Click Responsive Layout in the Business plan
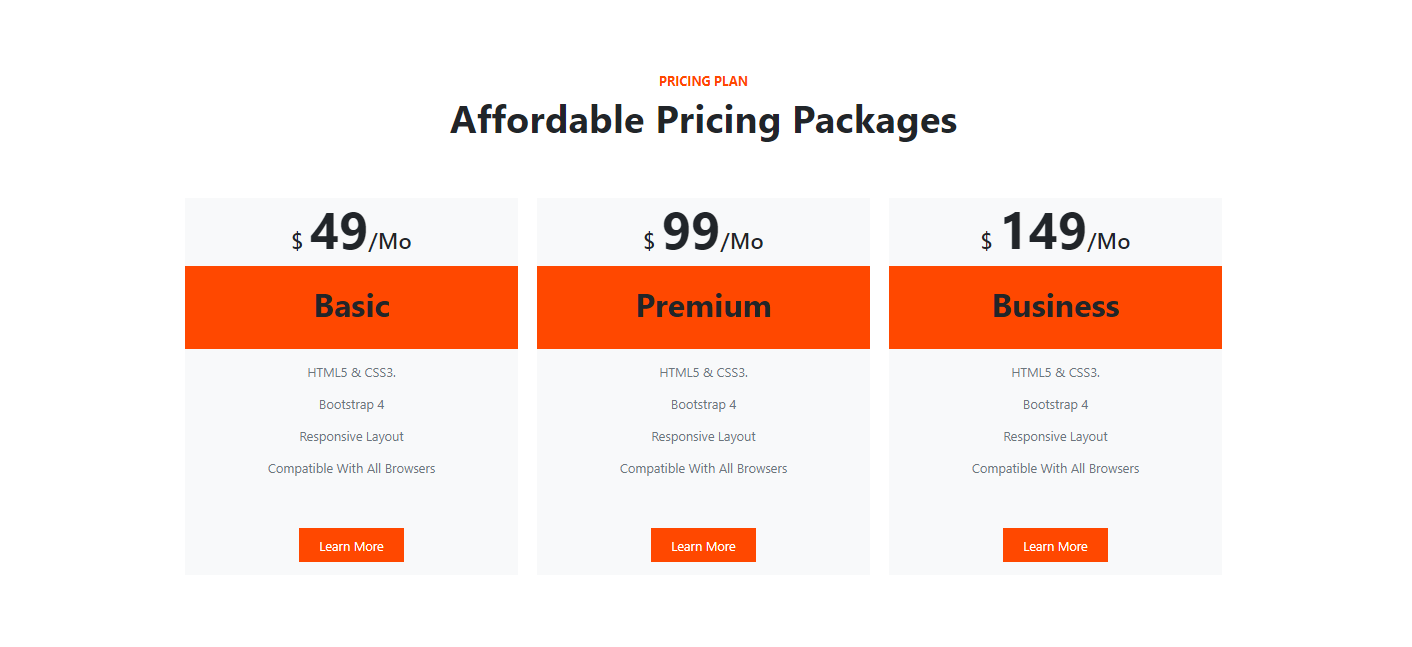1412x647 pixels. [x=1055, y=437]
